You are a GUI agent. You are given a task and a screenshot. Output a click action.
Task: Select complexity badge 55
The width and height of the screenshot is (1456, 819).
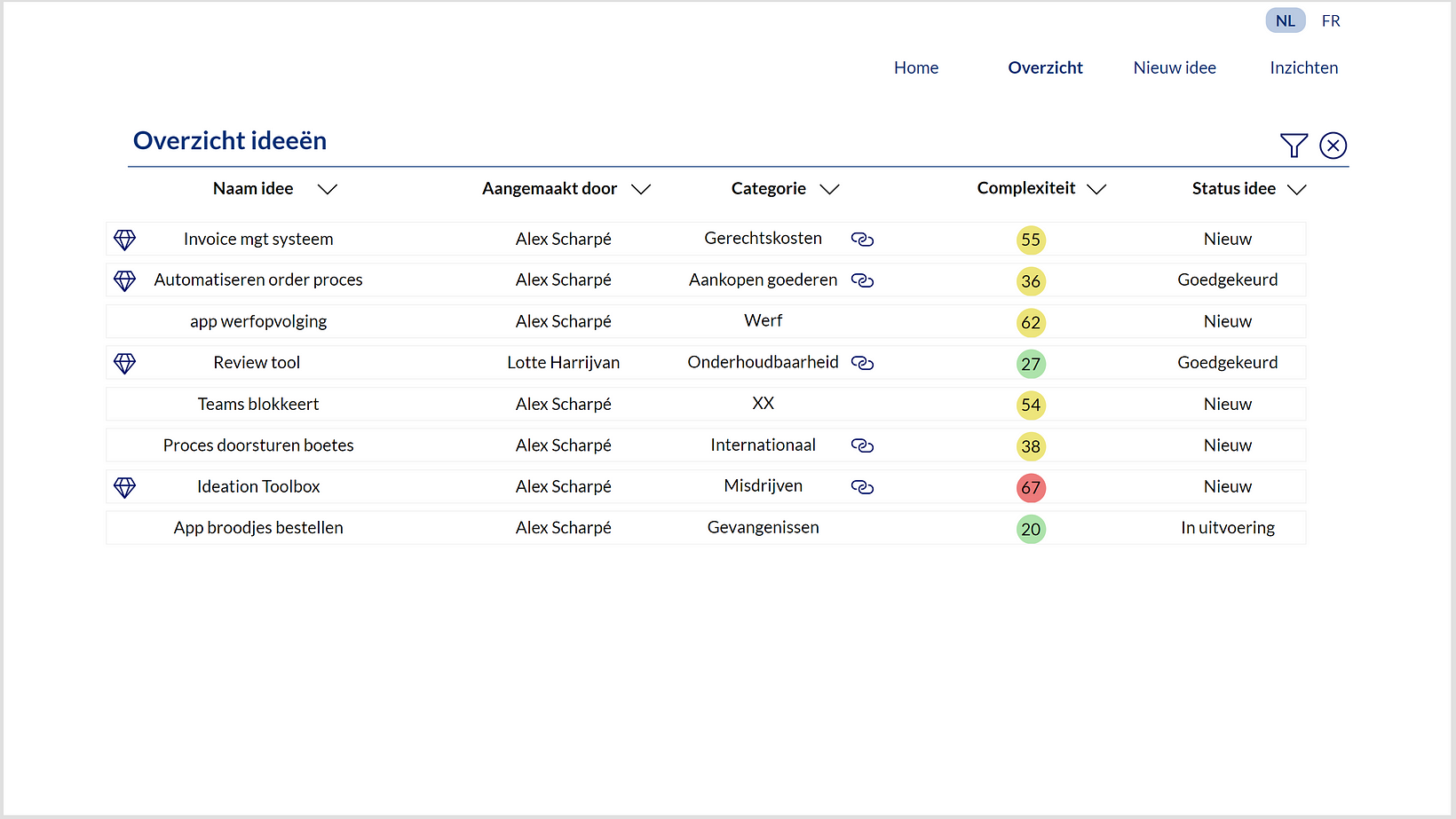pos(1031,240)
